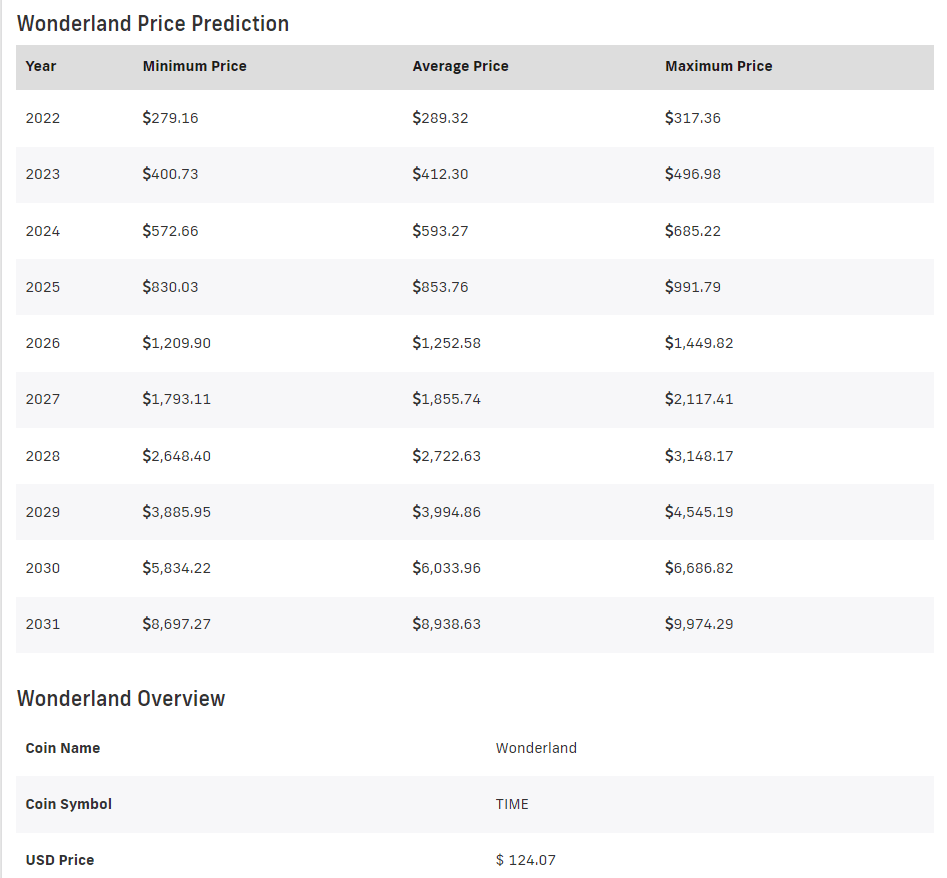Image resolution: width=947 pixels, height=878 pixels.
Task: Click the 2022 year cell
Action: (42, 118)
